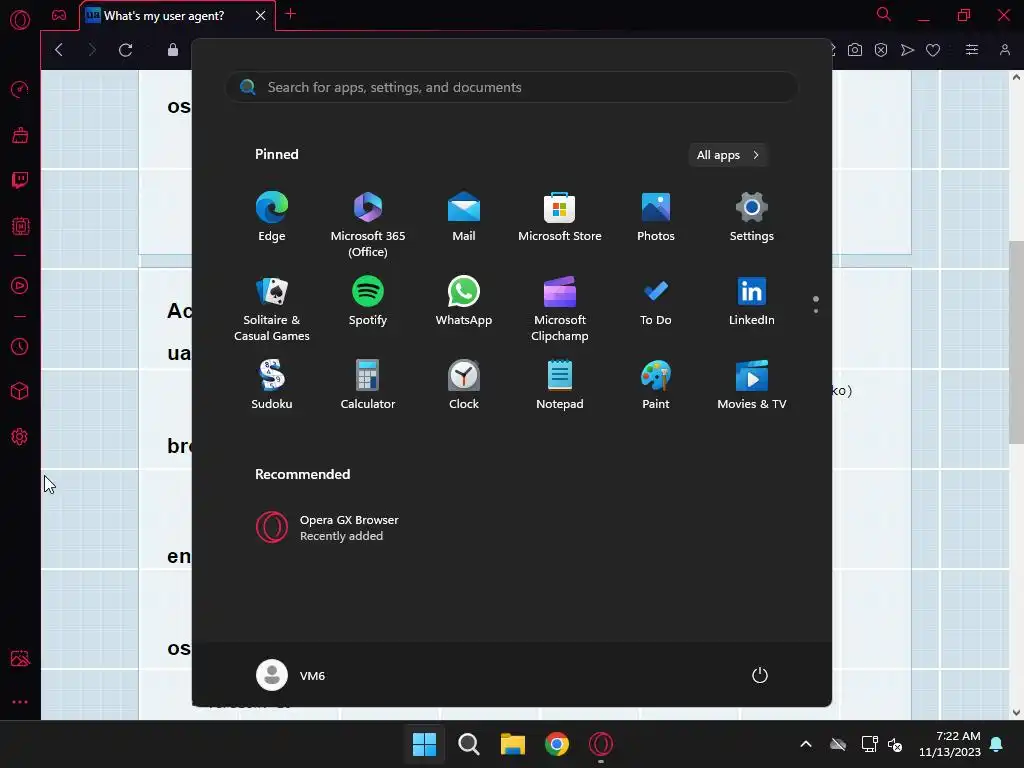Open WhatsApp pinned app
The height and width of the screenshot is (768, 1024).
tap(464, 301)
